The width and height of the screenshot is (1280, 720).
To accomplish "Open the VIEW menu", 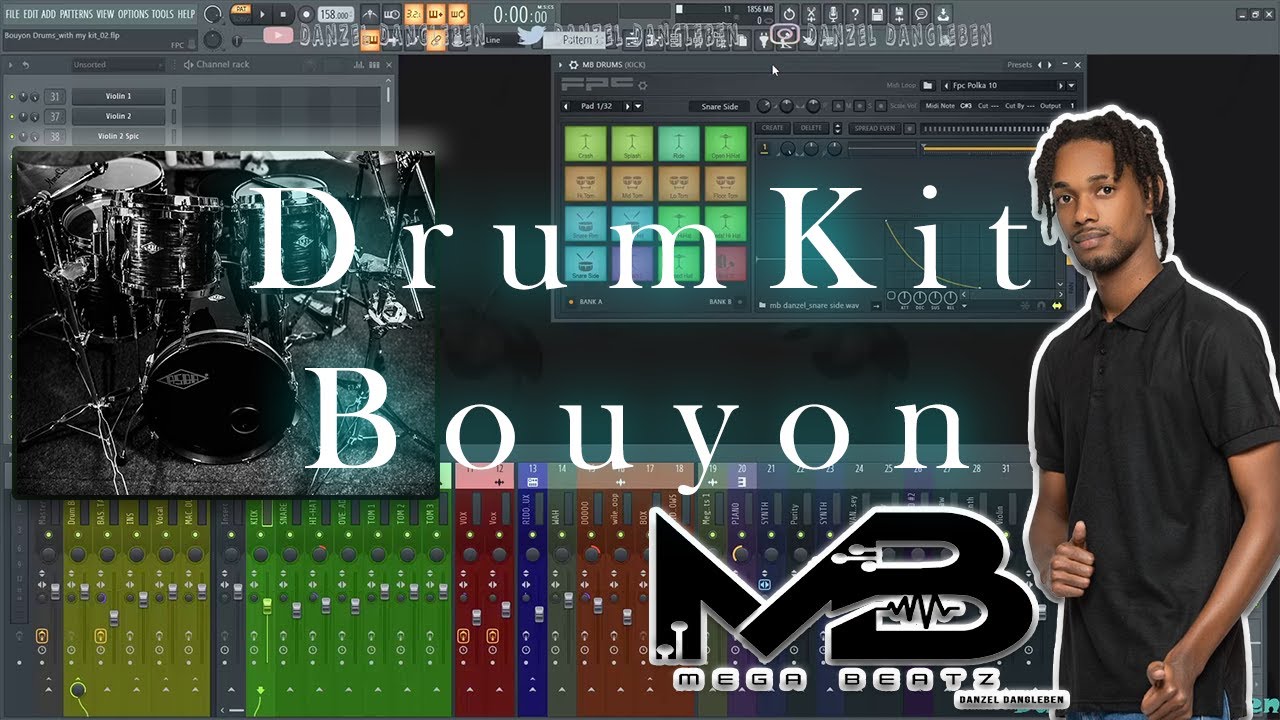I will [105, 14].
